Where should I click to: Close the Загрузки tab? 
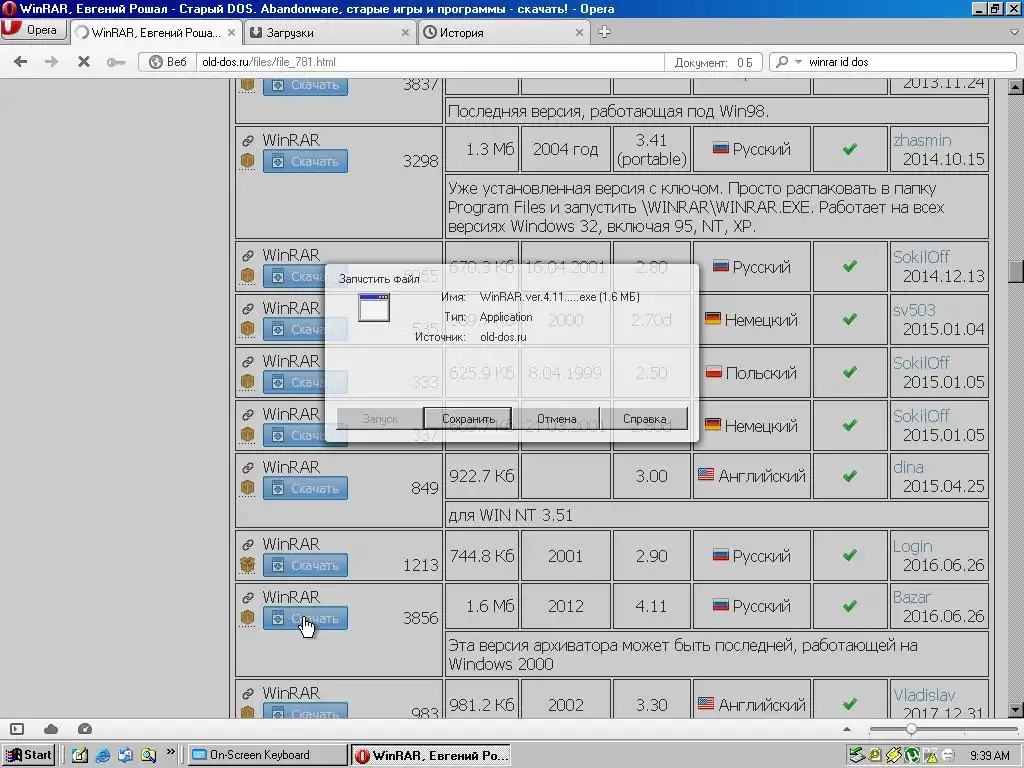405,33
